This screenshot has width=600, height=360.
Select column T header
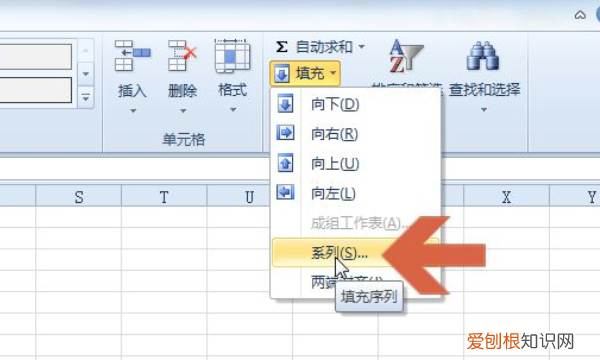tap(164, 197)
